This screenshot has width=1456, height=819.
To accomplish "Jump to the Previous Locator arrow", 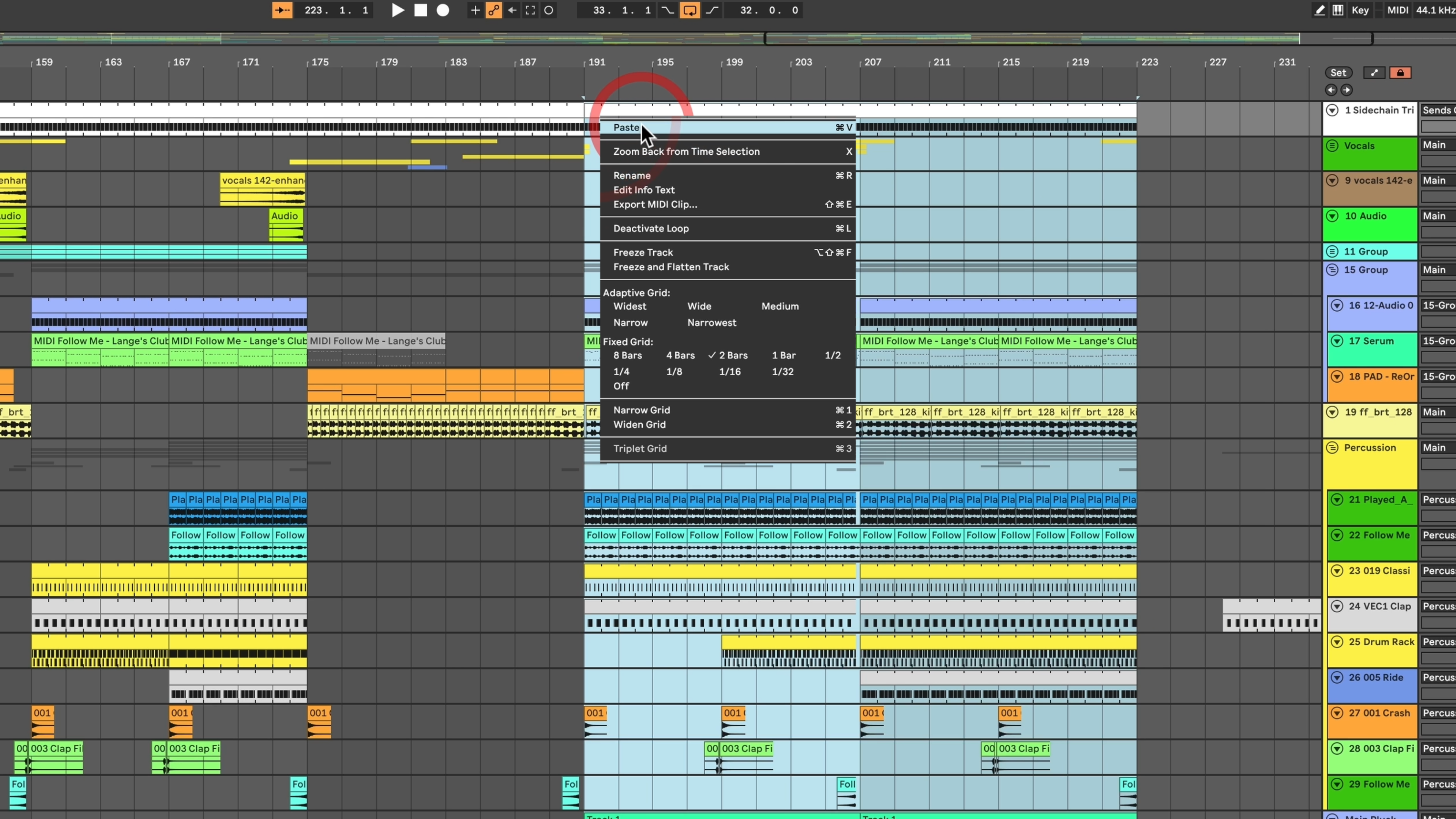I will [1330, 90].
